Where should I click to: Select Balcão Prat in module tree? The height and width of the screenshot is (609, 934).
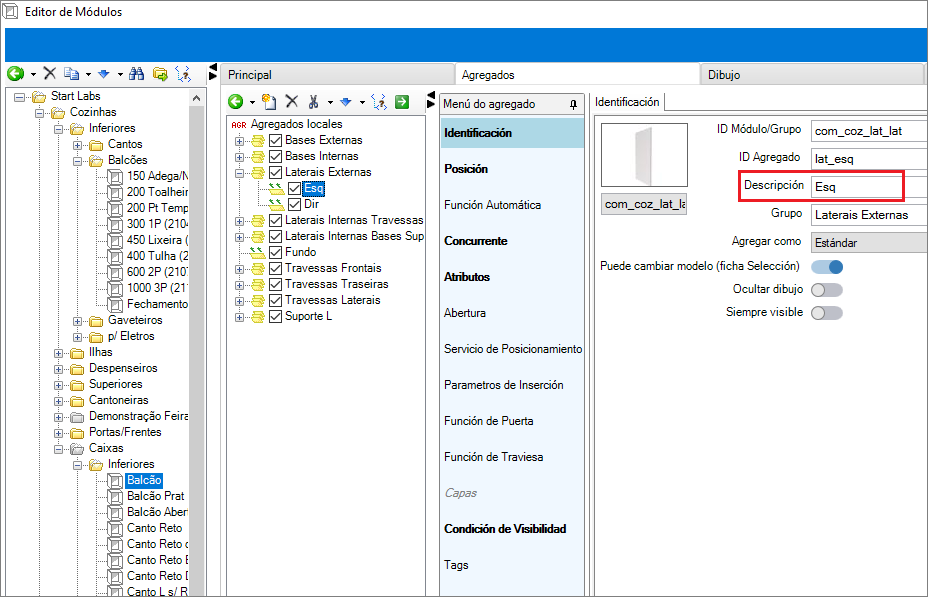click(155, 496)
